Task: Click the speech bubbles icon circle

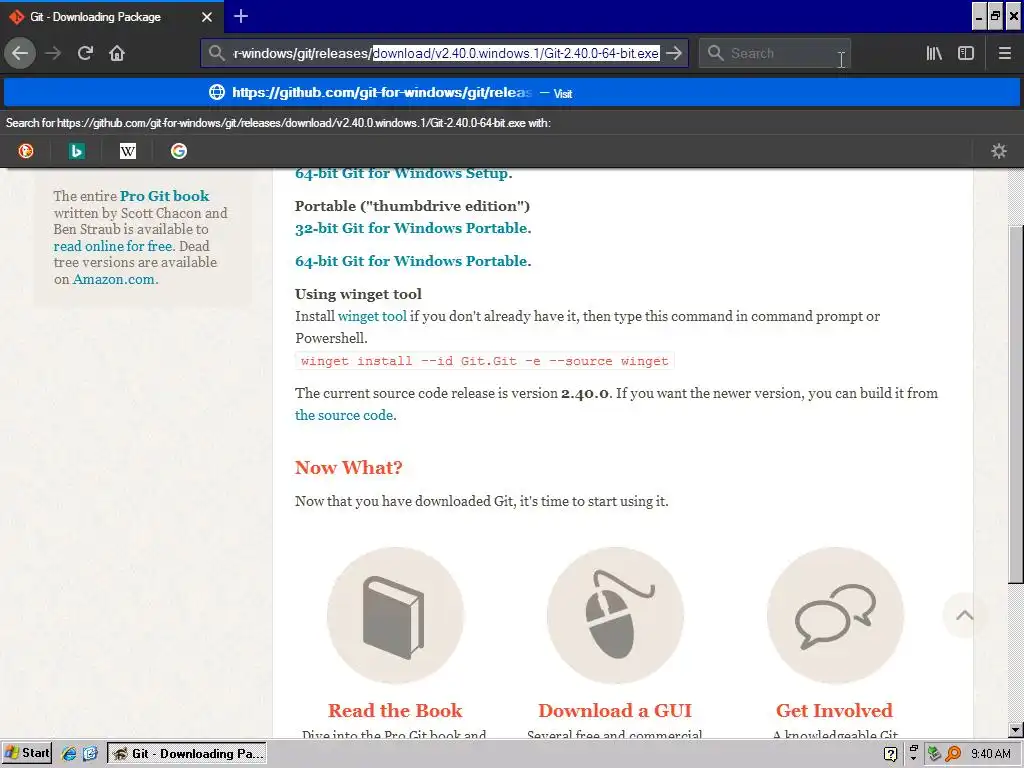Action: (x=835, y=615)
